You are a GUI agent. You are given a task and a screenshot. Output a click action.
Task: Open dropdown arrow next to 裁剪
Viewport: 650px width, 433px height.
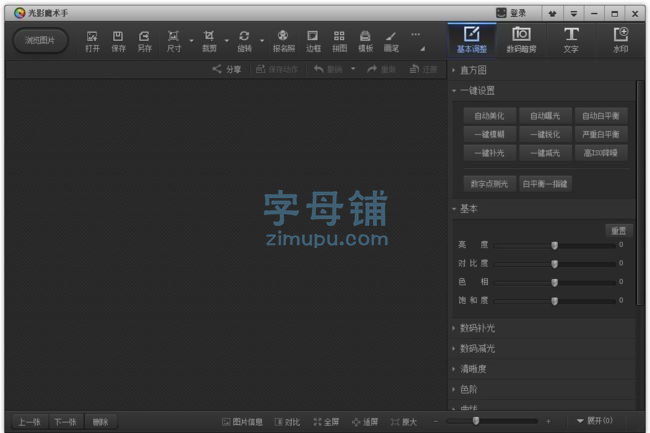point(226,41)
